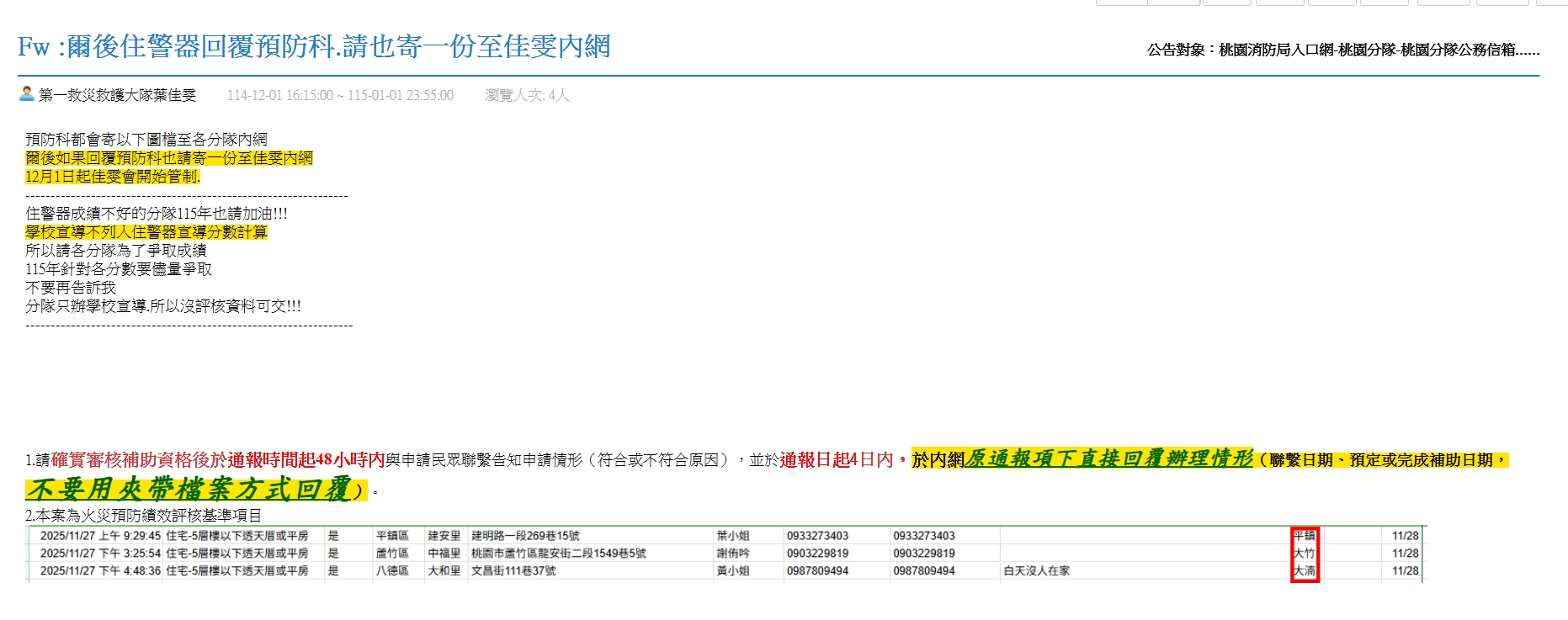
Task: Click the announcement title Fw :爾後住警器回覆預防科
Action: tap(314, 47)
